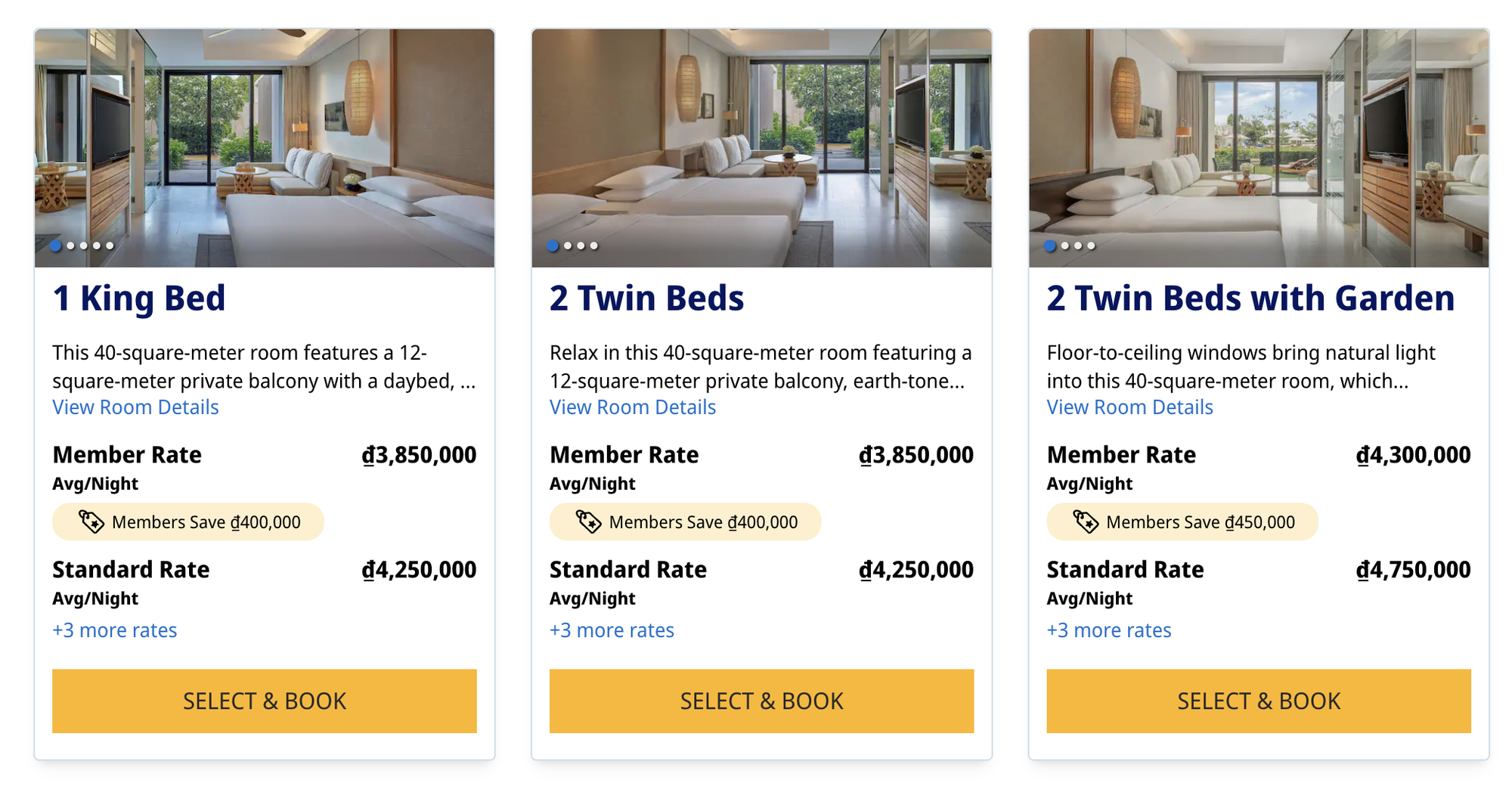Select last carousel dot on 1 King Bed photo

tap(110, 246)
